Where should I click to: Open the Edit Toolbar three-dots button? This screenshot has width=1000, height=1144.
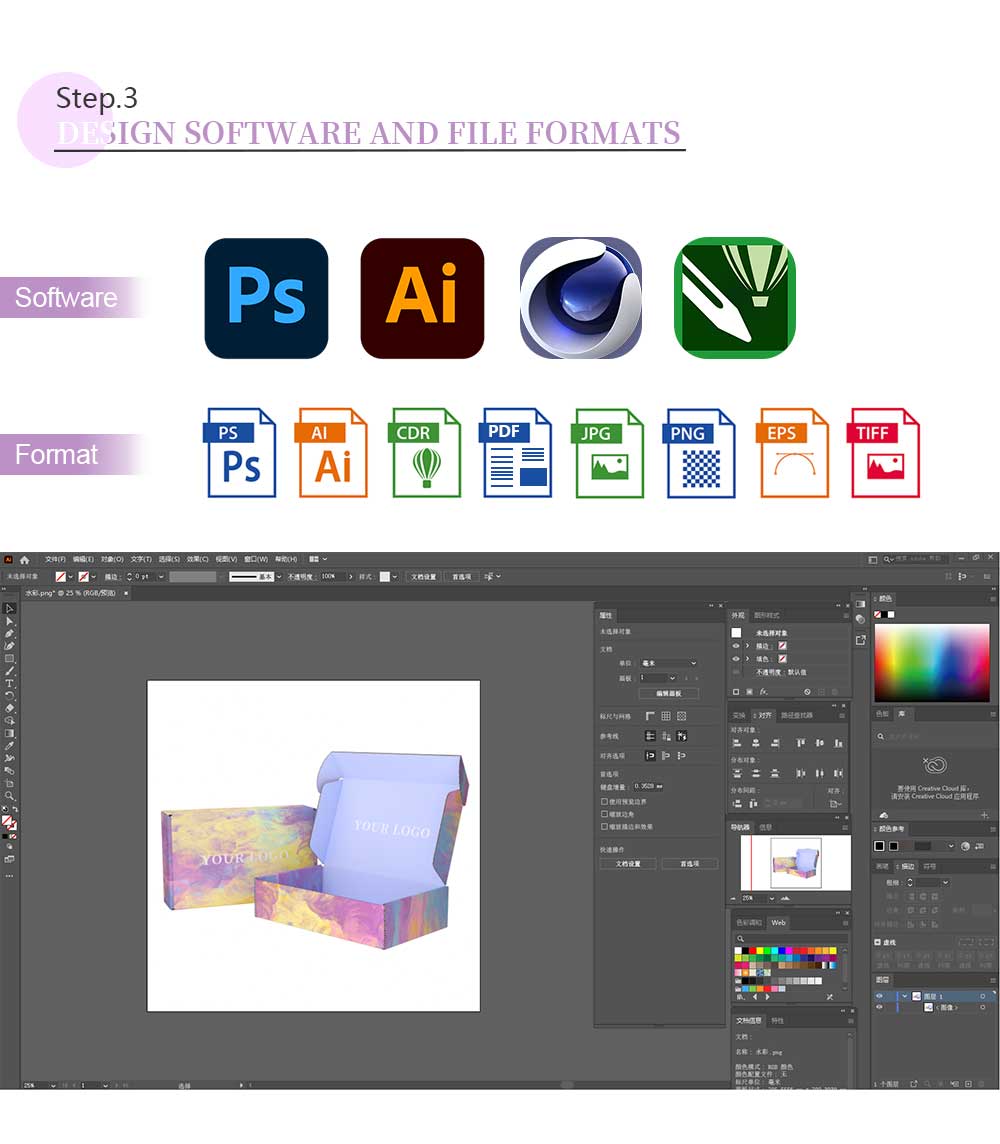tap(9, 876)
